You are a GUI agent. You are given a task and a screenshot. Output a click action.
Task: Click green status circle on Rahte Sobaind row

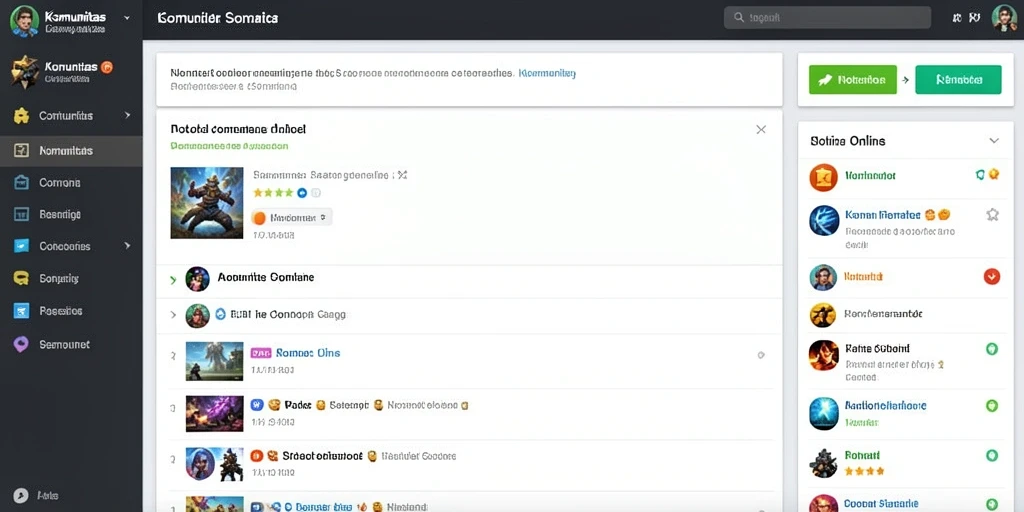(992, 349)
